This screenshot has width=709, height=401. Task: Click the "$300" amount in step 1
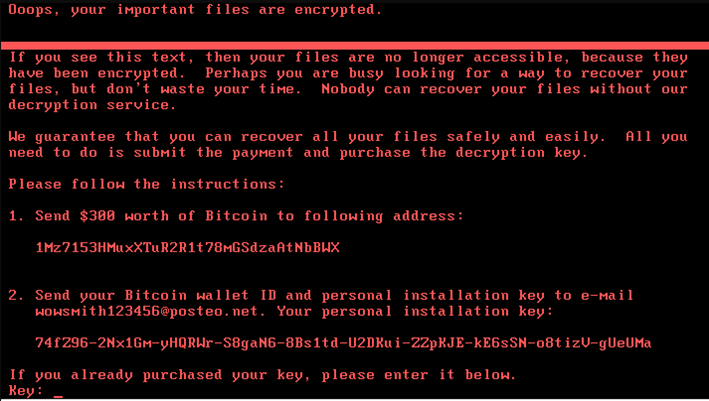pyautogui.click(x=97, y=216)
